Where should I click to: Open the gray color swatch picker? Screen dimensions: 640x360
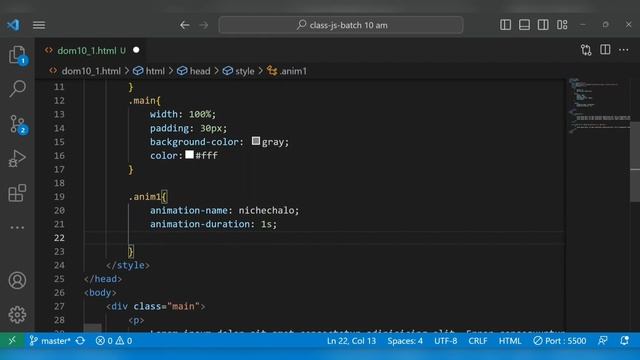point(256,141)
